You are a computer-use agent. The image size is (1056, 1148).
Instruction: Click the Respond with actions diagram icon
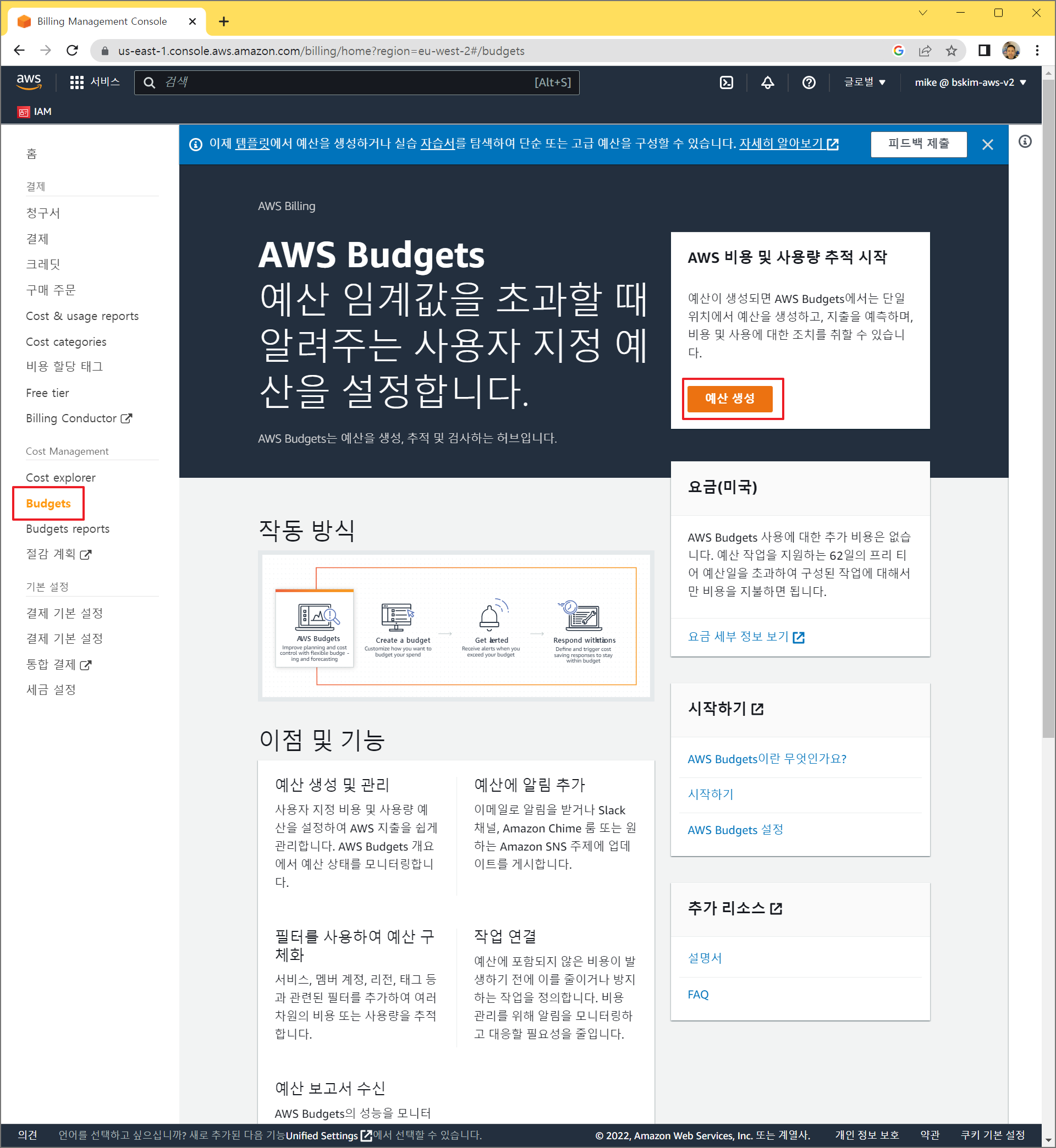pos(581,615)
